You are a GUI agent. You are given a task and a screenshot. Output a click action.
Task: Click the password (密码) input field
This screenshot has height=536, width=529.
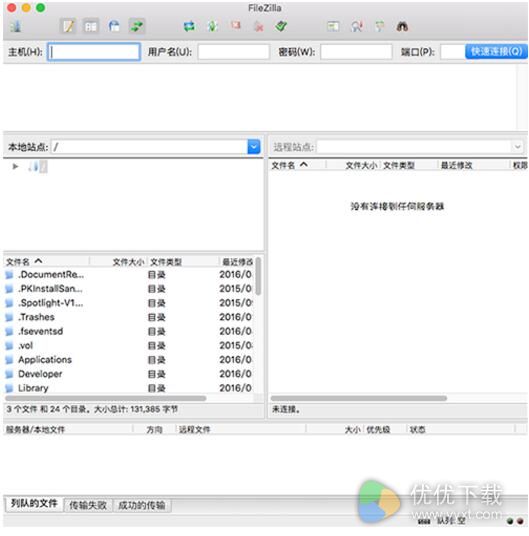(x=356, y=52)
